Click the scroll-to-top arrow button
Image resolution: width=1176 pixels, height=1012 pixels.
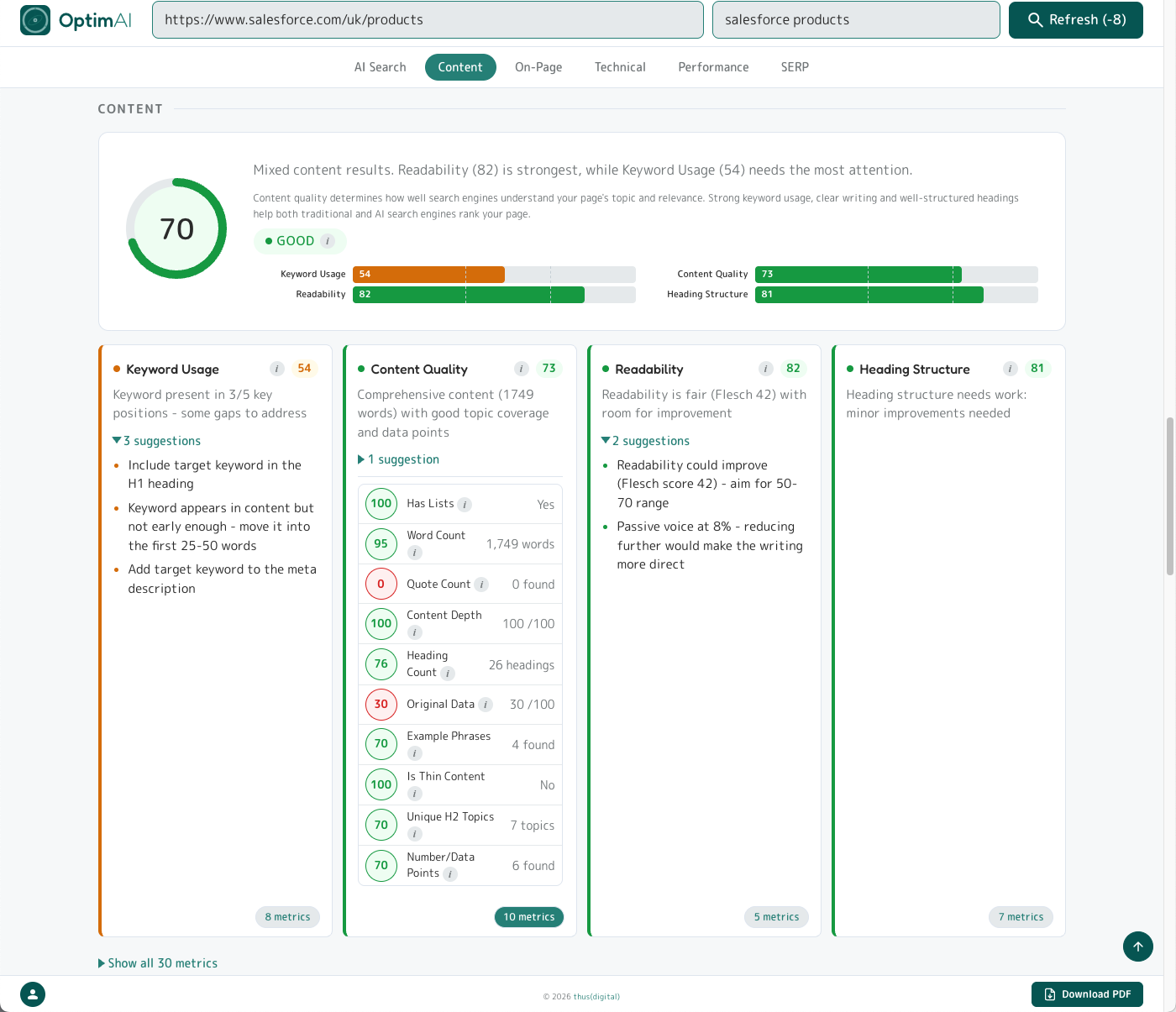point(1138,946)
